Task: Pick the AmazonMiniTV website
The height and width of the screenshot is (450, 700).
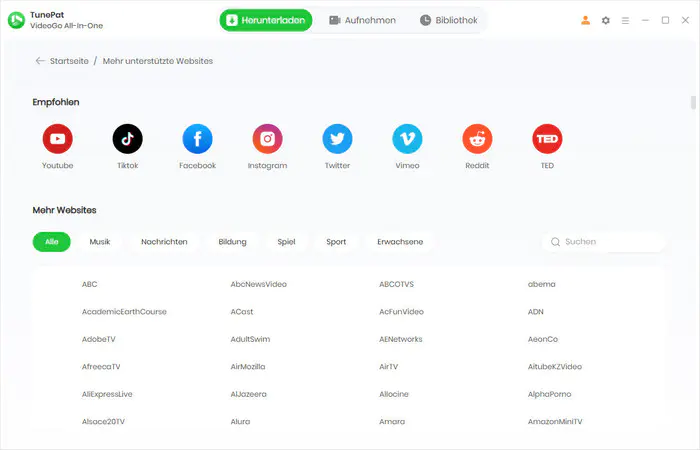Action: pos(555,421)
